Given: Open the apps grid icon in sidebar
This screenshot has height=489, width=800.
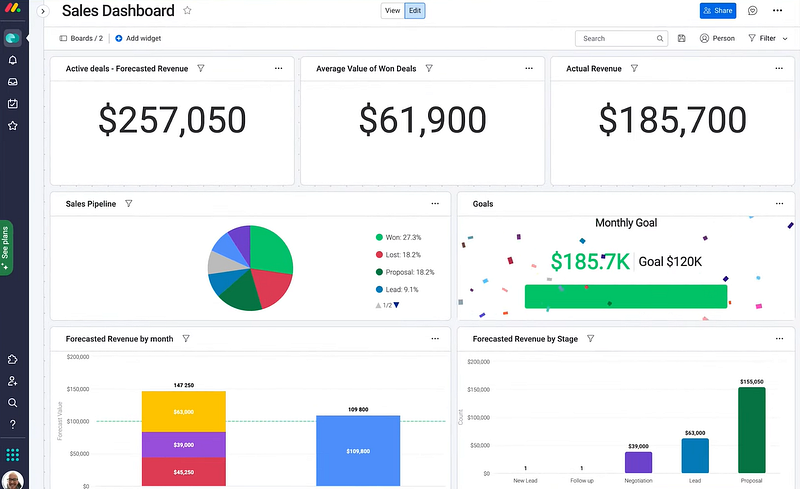Looking at the screenshot, I should click(x=13, y=454).
